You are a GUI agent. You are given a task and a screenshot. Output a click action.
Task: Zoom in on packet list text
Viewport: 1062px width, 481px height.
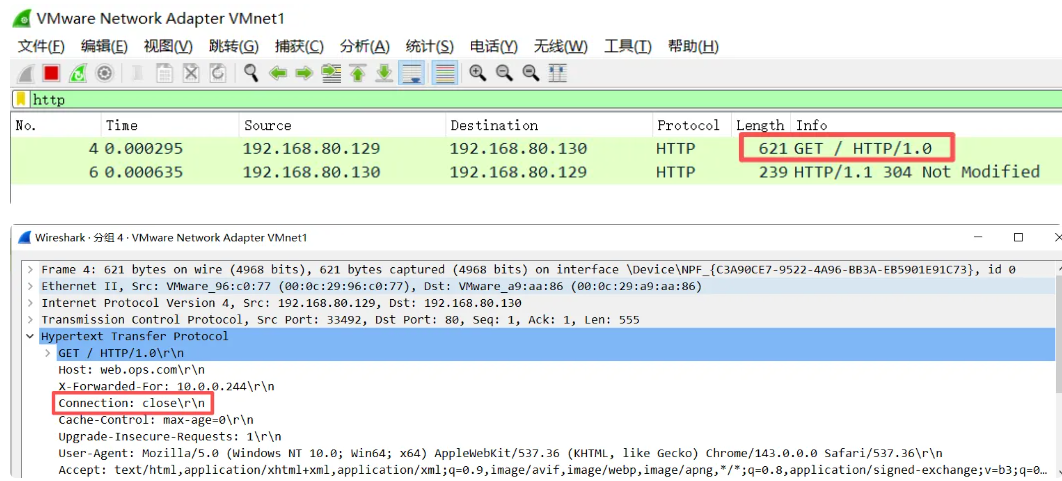click(478, 73)
